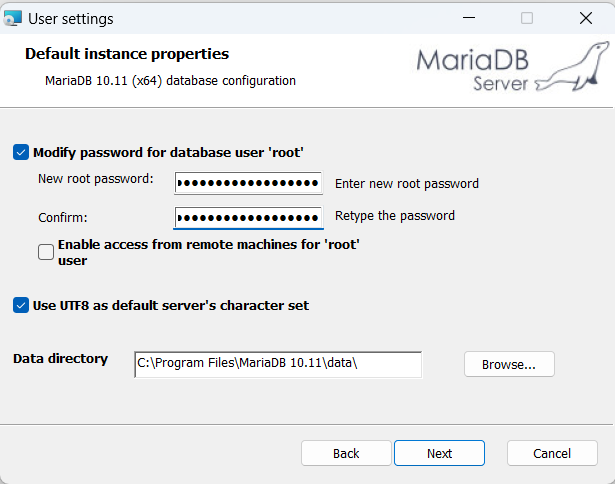
Task: Click the installer icon in title bar
Action: tap(13, 18)
